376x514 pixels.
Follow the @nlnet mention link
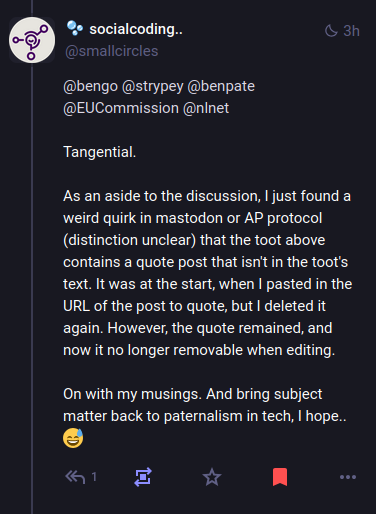206,108
